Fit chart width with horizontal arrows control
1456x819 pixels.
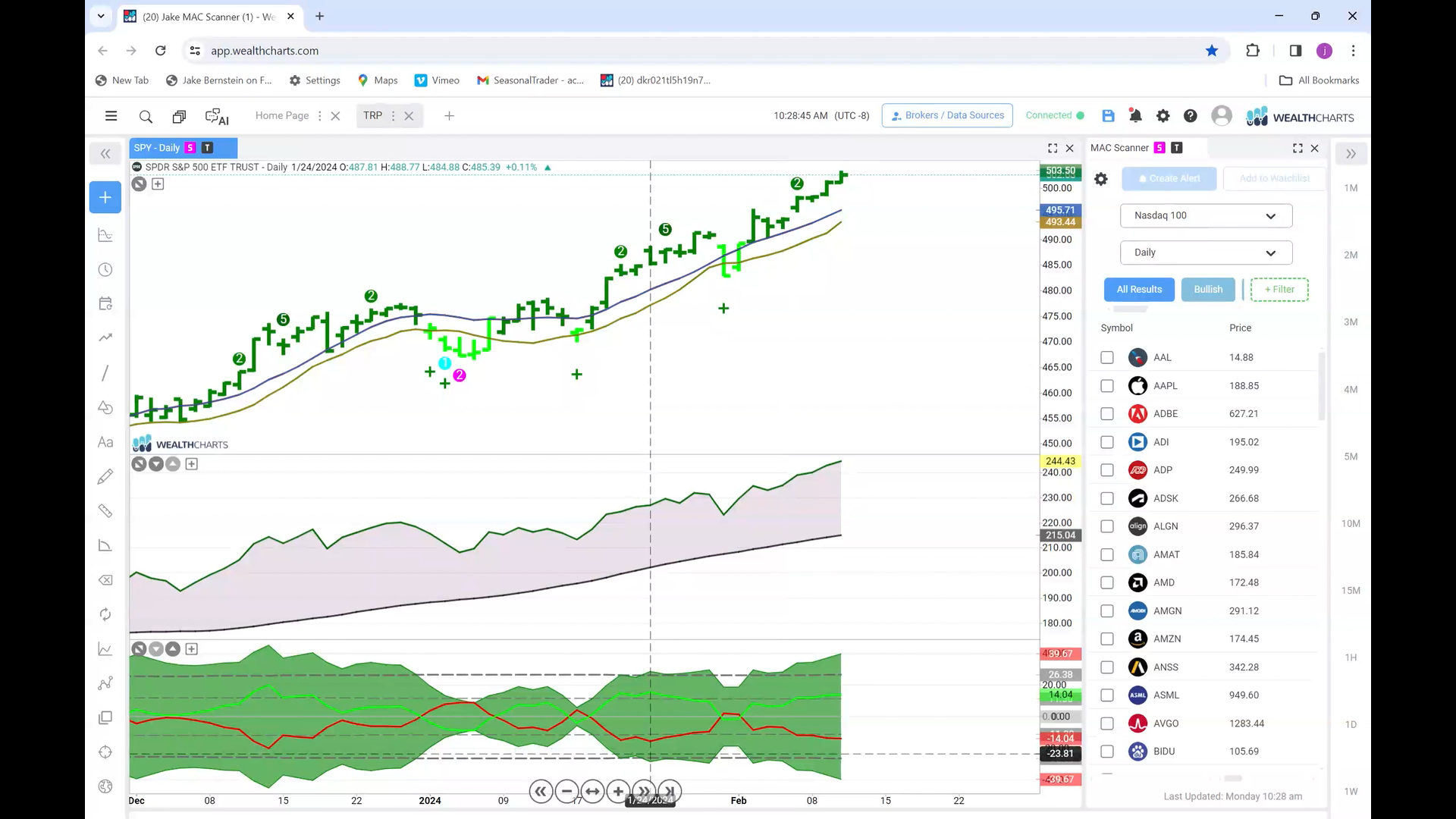(x=592, y=792)
